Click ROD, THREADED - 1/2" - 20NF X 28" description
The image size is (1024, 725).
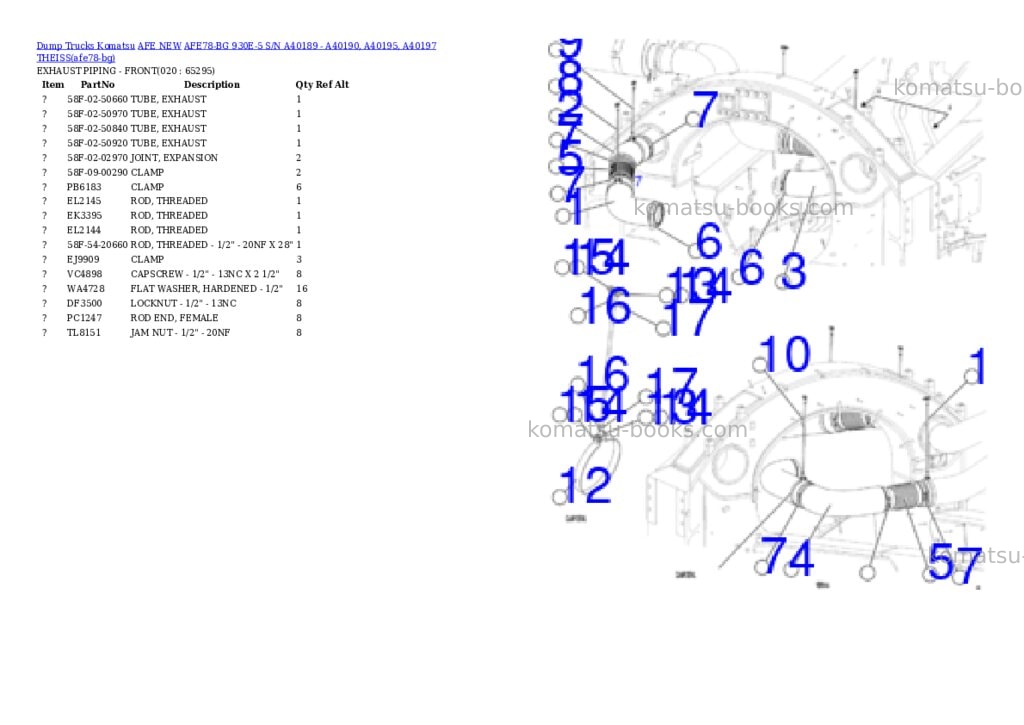(x=212, y=245)
